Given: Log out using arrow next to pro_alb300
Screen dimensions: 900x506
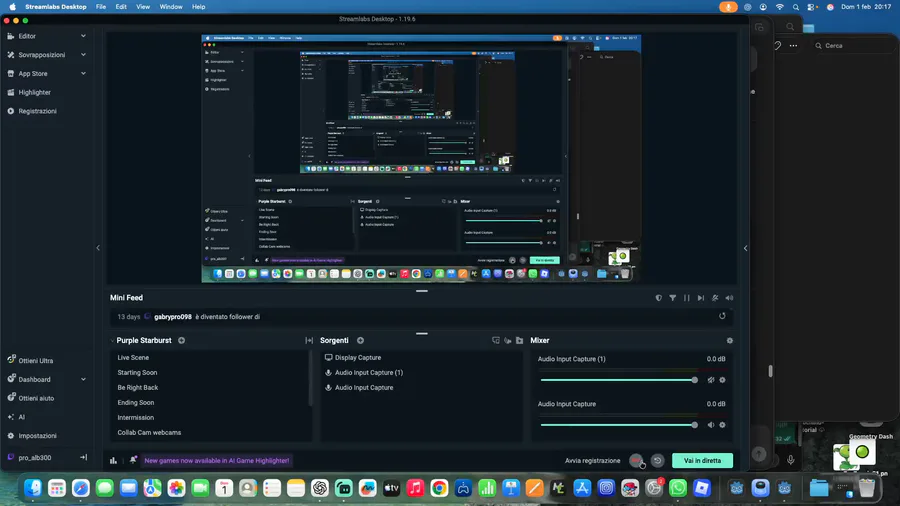Looking at the screenshot, I should (83, 457).
